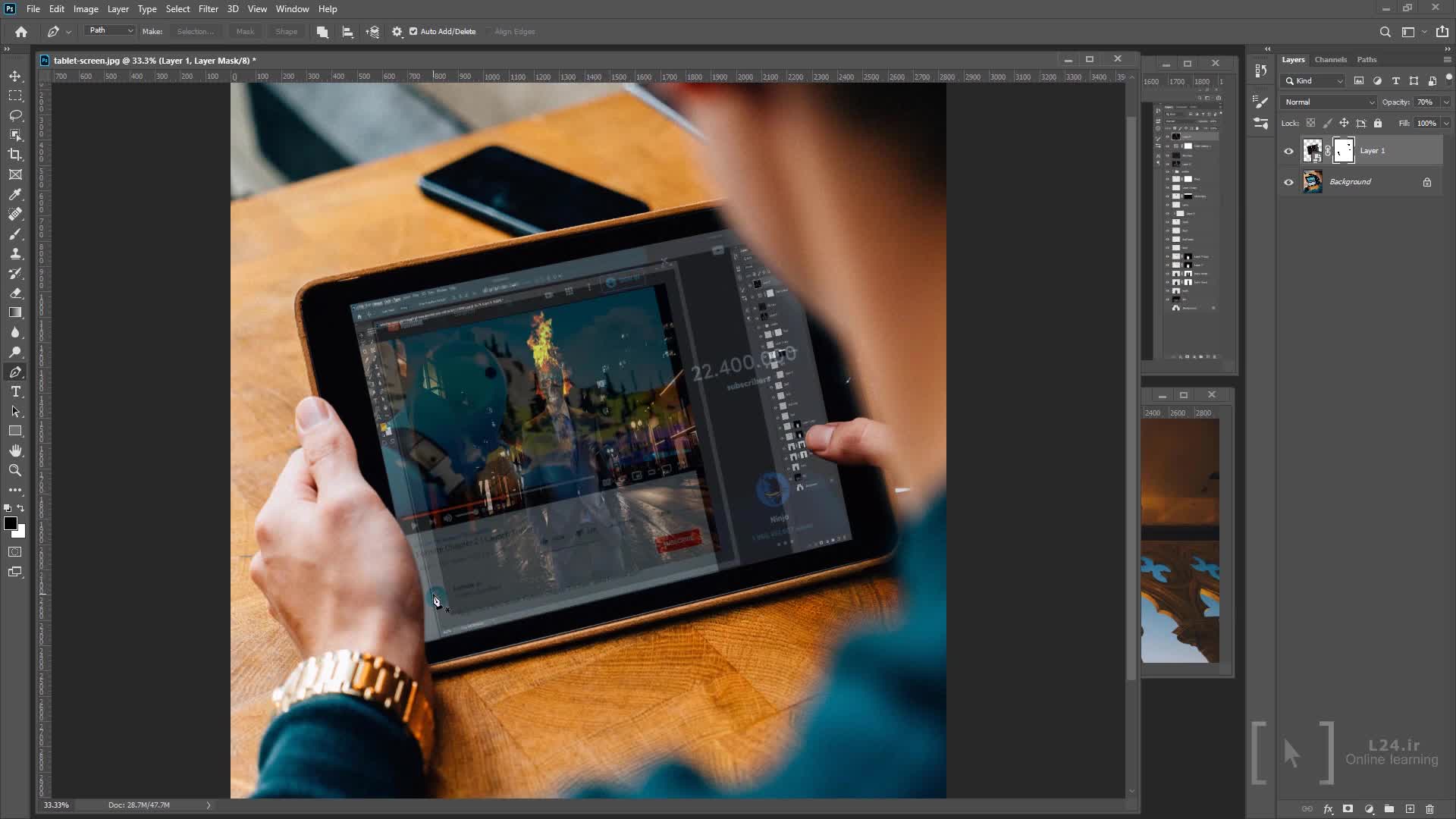Viewport: 1456px width, 819px height.
Task: Hide the Background layer eye icon
Action: 1288,182
